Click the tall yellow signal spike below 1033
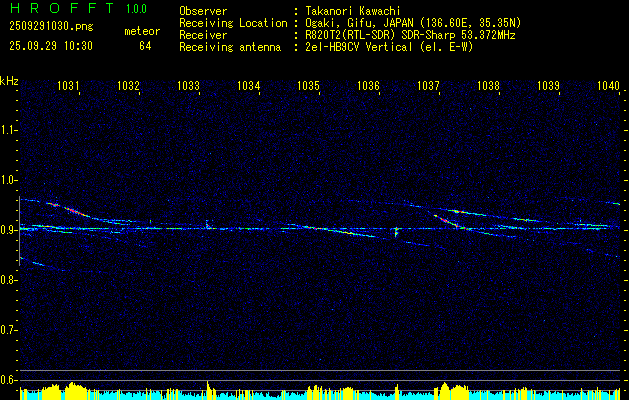Image resolution: width=629 pixels, height=400 pixels. 208,389
